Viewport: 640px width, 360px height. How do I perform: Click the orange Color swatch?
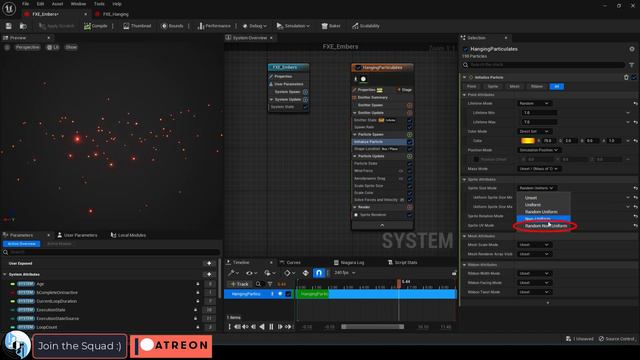[x=527, y=140]
